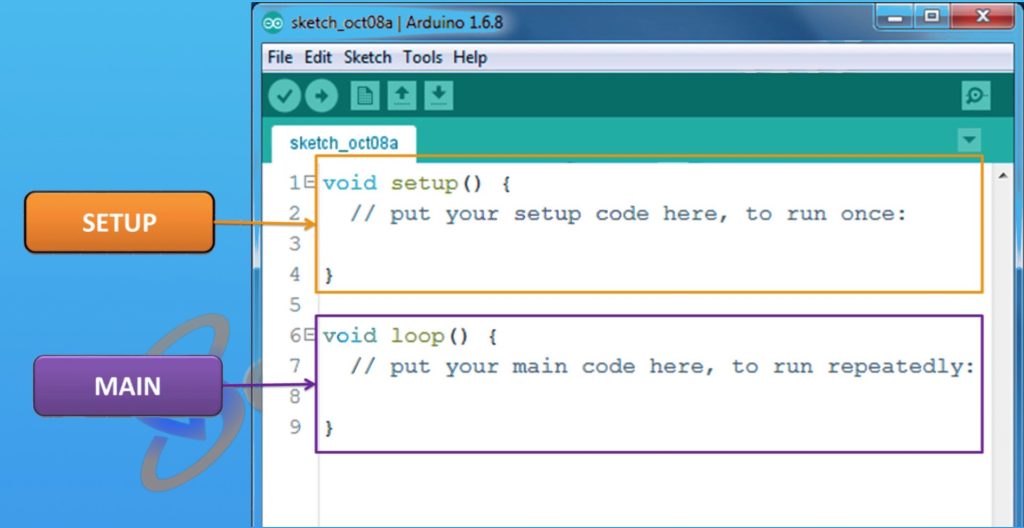The image size is (1024, 528).
Task: Click line number 5 in the gutter
Action: click(x=295, y=305)
